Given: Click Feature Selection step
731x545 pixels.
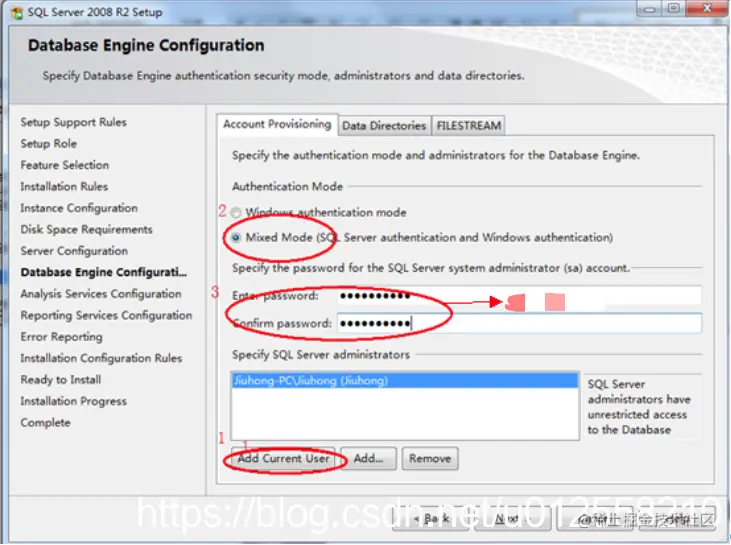Looking at the screenshot, I should tap(64, 165).
